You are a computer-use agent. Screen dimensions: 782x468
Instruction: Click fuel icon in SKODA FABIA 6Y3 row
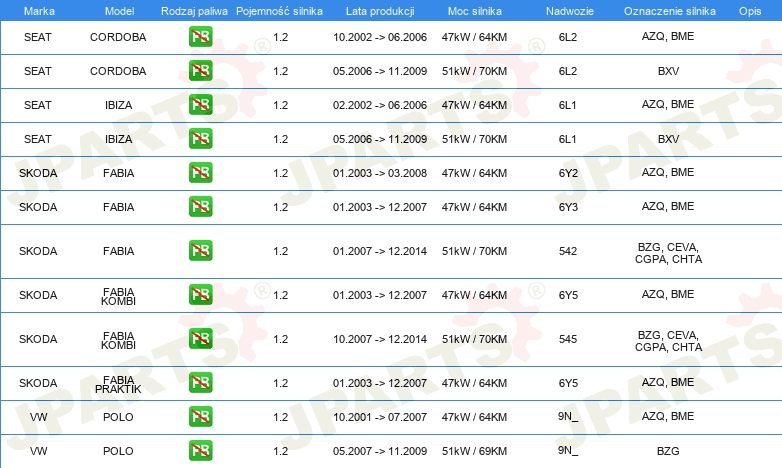200,207
